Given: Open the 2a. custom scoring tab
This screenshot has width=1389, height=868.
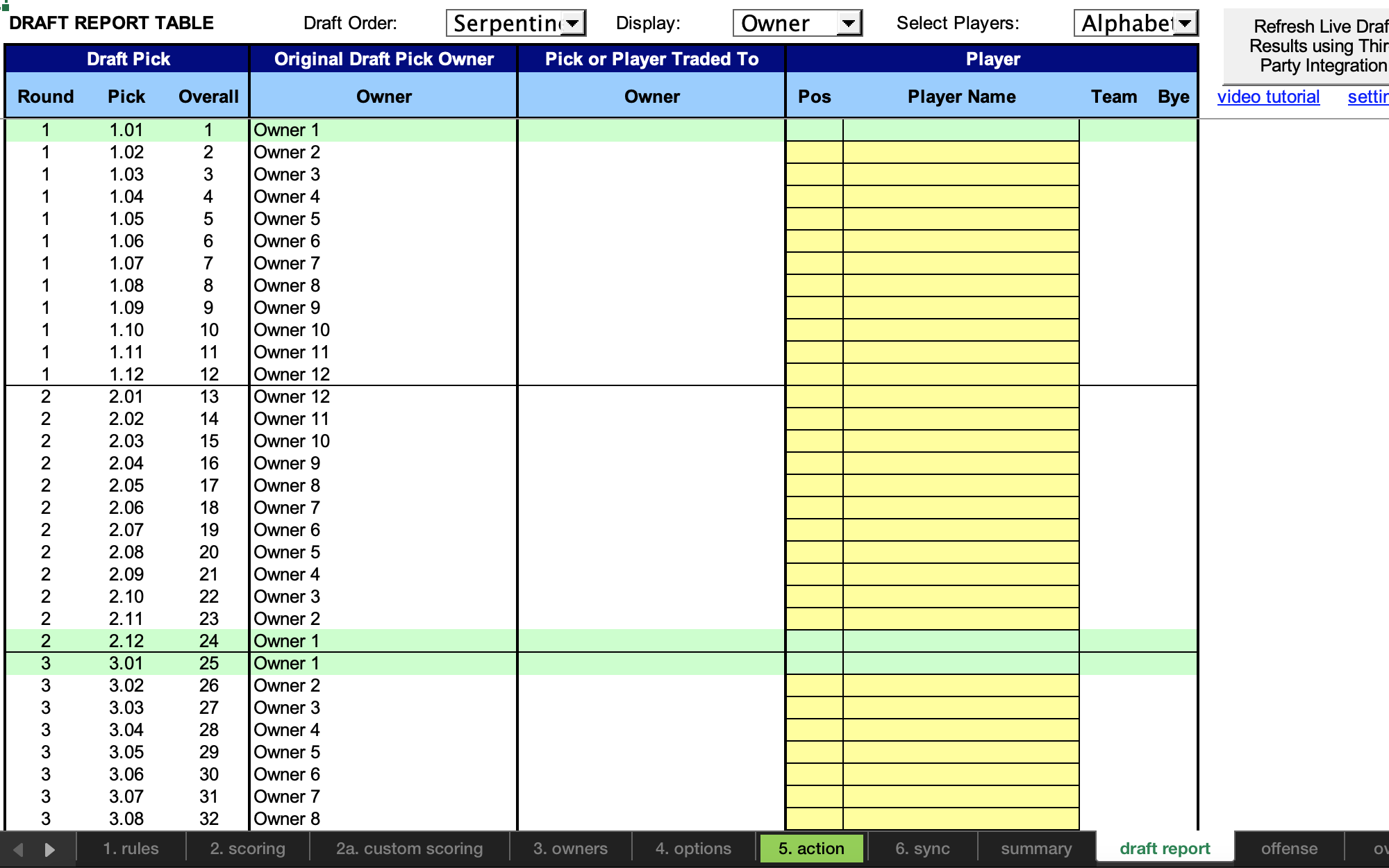Looking at the screenshot, I should click(x=408, y=848).
